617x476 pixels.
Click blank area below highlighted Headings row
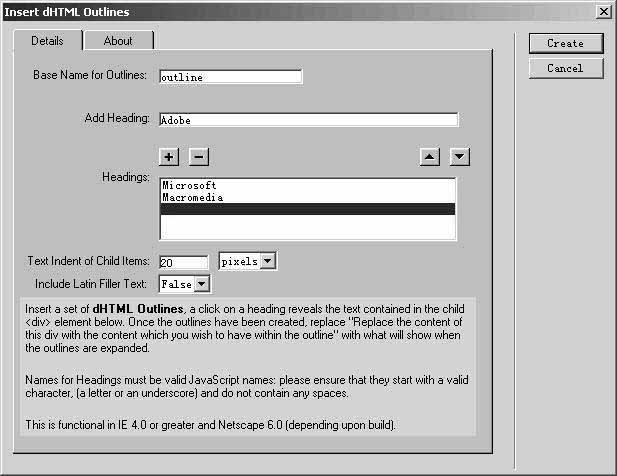pos(306,228)
